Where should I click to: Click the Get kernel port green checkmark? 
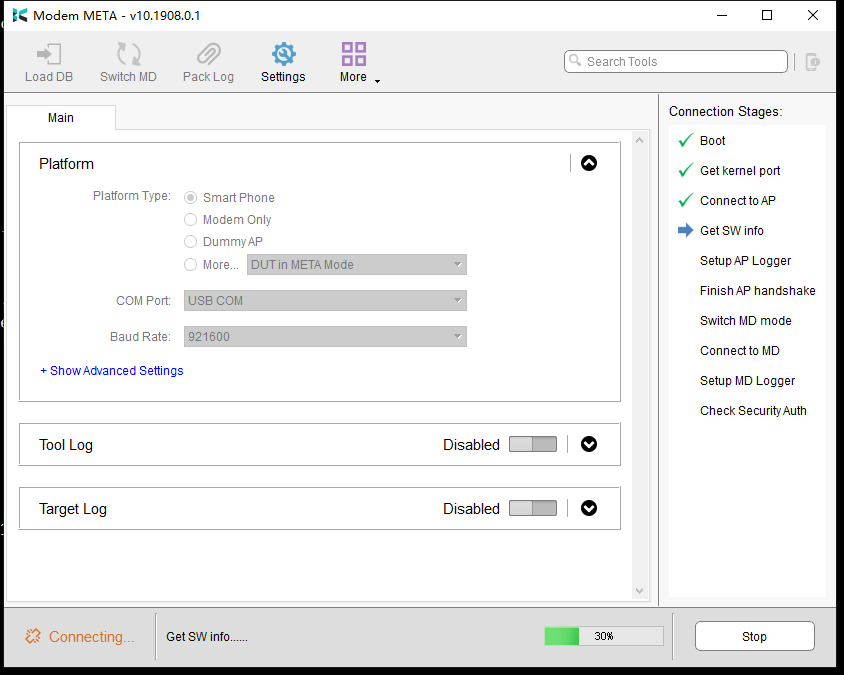click(686, 171)
